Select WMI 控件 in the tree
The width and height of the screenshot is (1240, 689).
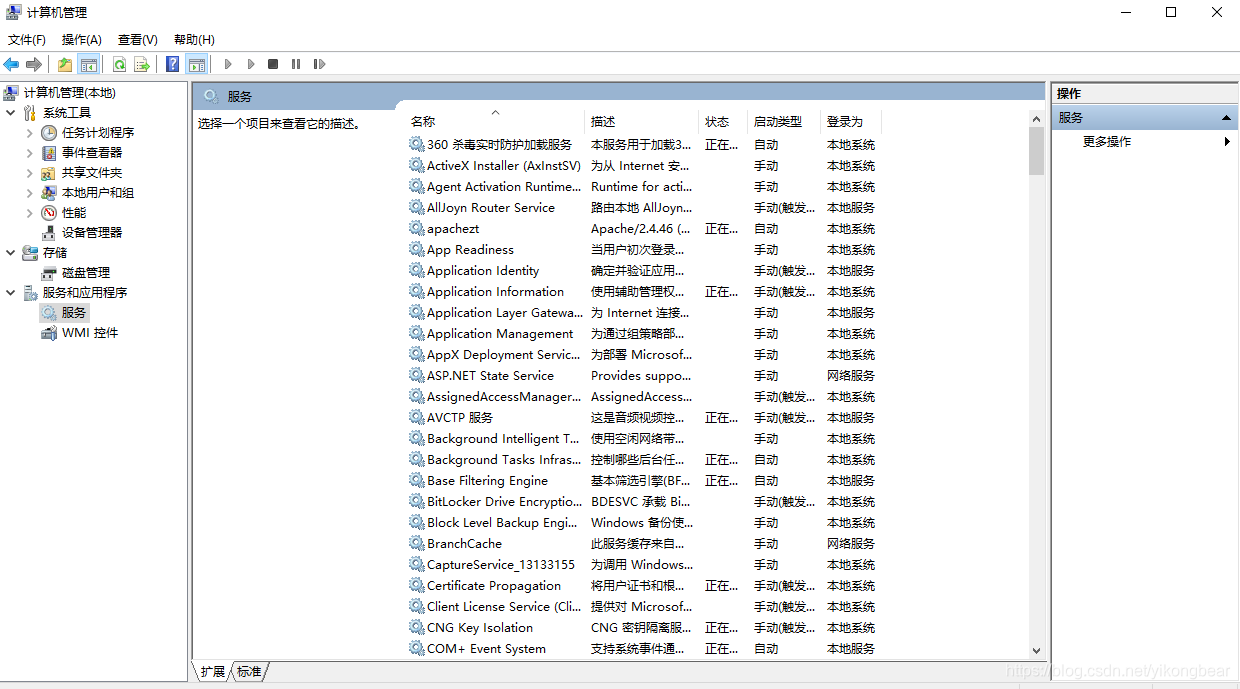[x=90, y=333]
